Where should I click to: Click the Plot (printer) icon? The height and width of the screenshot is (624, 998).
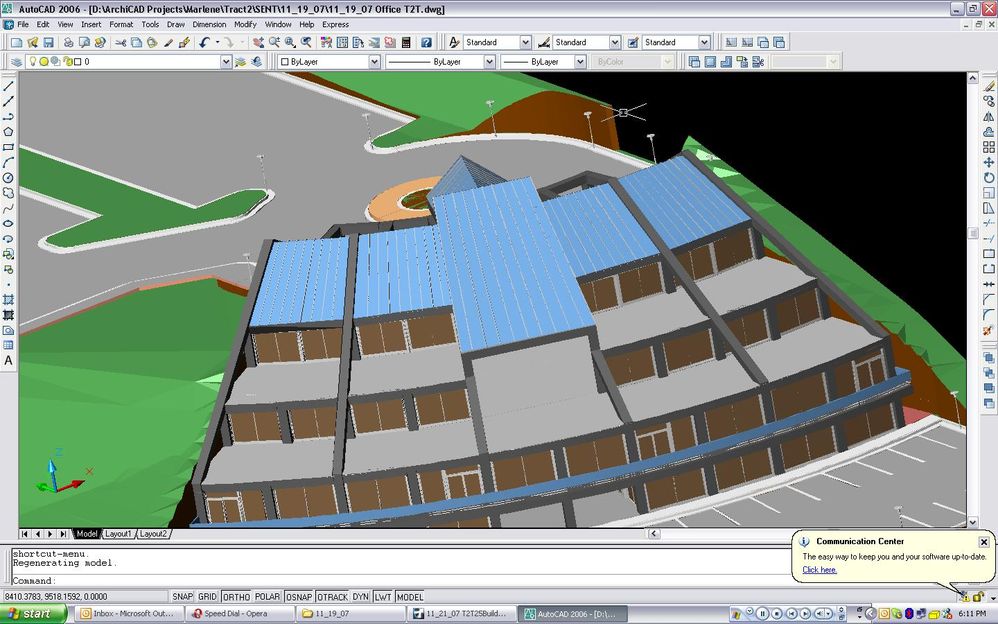click(x=68, y=42)
